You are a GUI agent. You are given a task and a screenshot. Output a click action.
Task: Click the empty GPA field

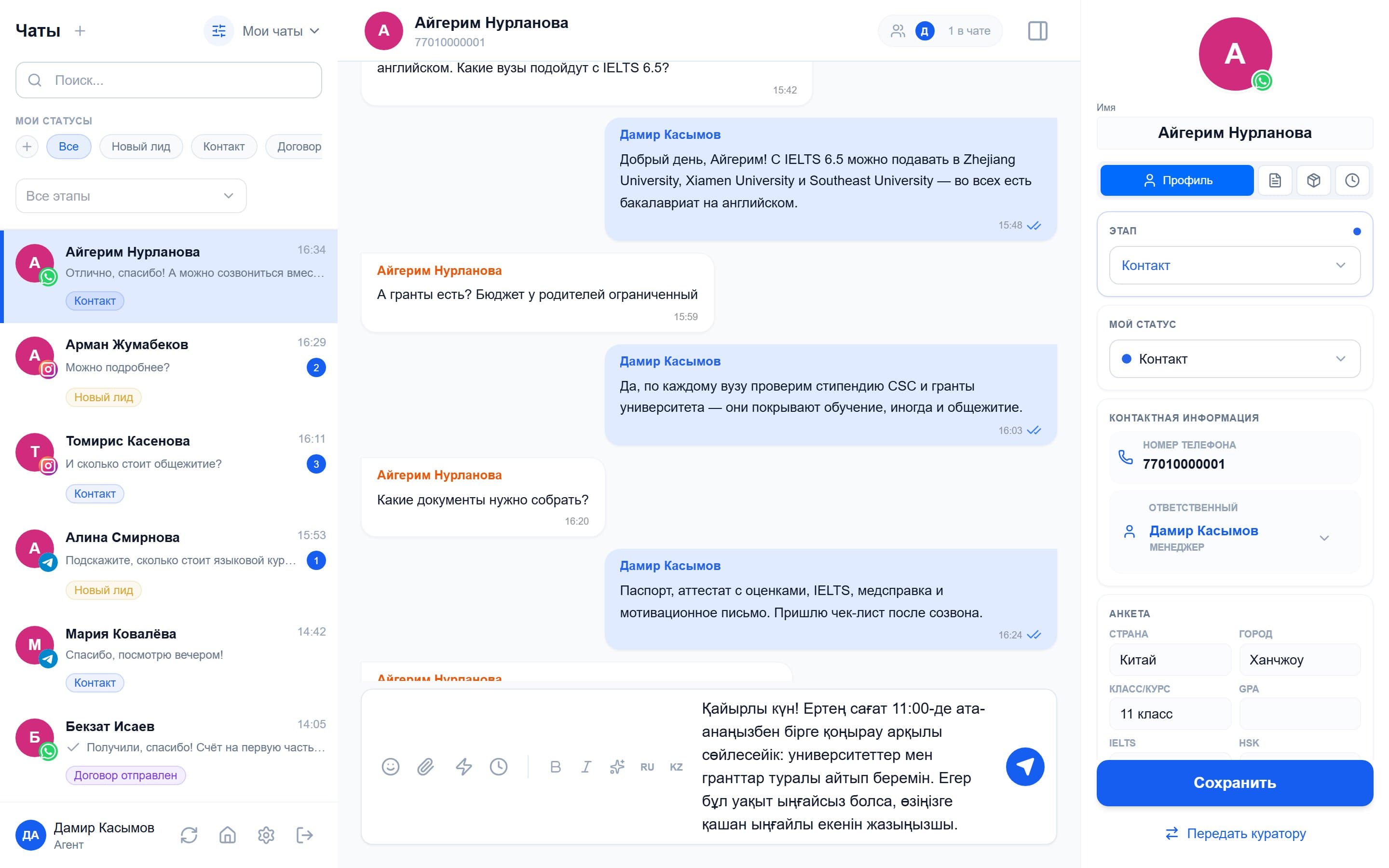(1299, 714)
